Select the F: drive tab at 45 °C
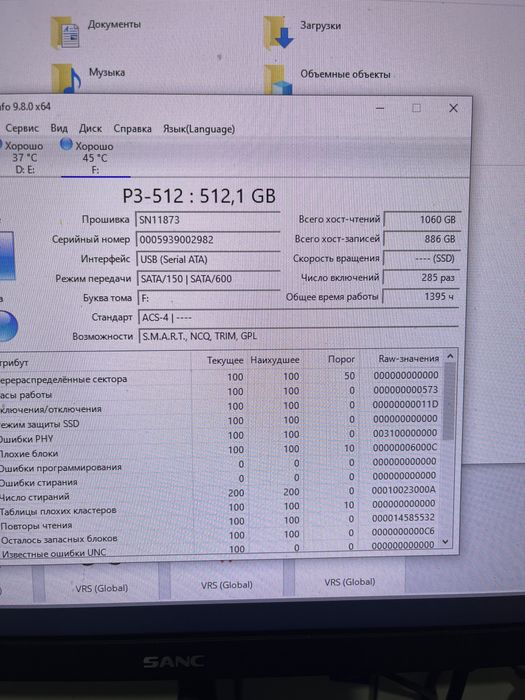525x700 pixels. 94,158
